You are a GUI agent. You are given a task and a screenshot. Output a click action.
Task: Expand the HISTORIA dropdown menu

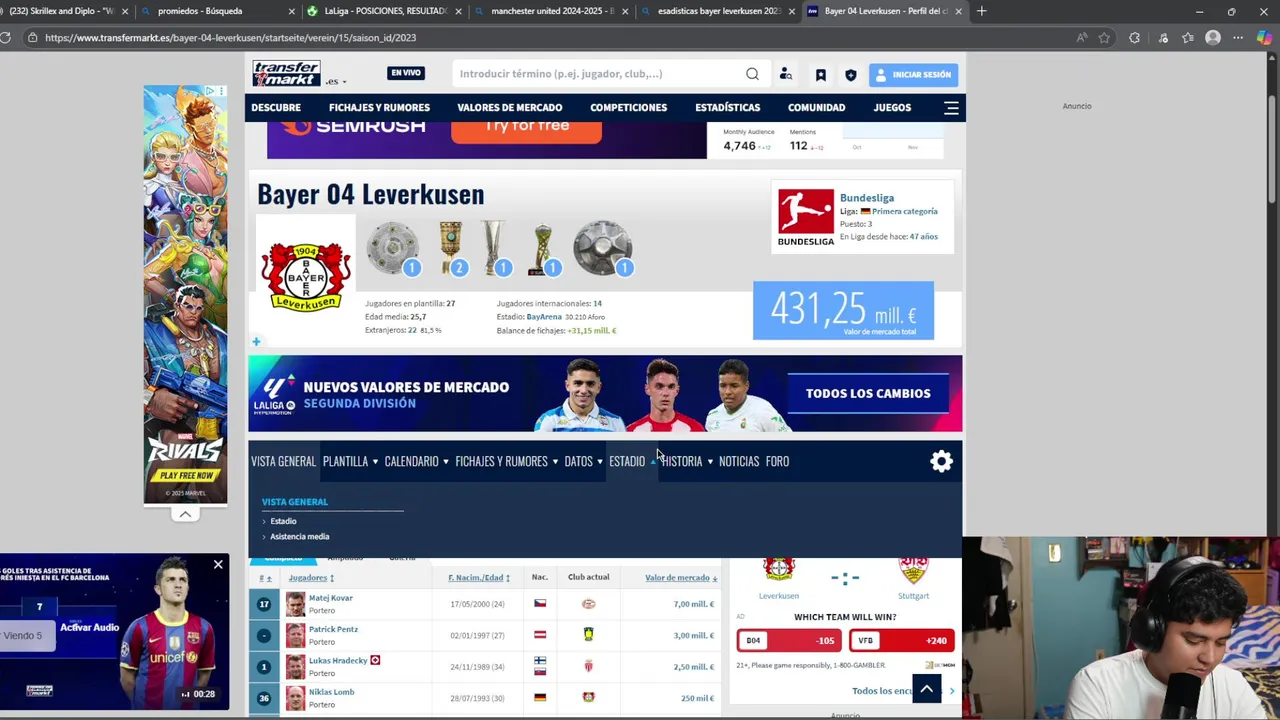[x=687, y=461]
